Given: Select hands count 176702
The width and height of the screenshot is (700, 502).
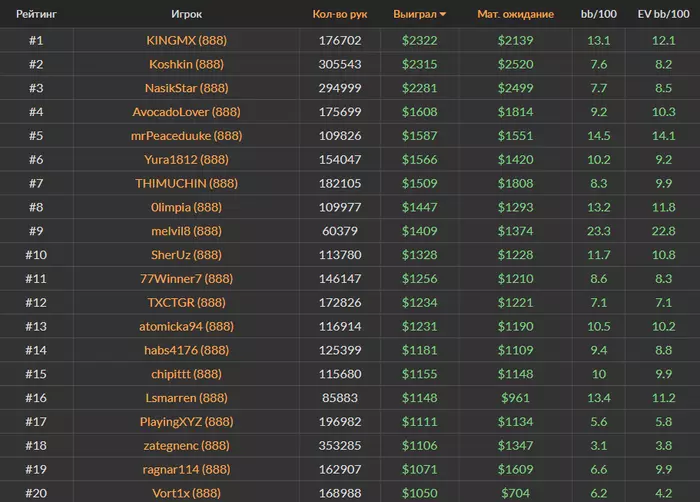Looking at the screenshot, I should coord(340,41).
